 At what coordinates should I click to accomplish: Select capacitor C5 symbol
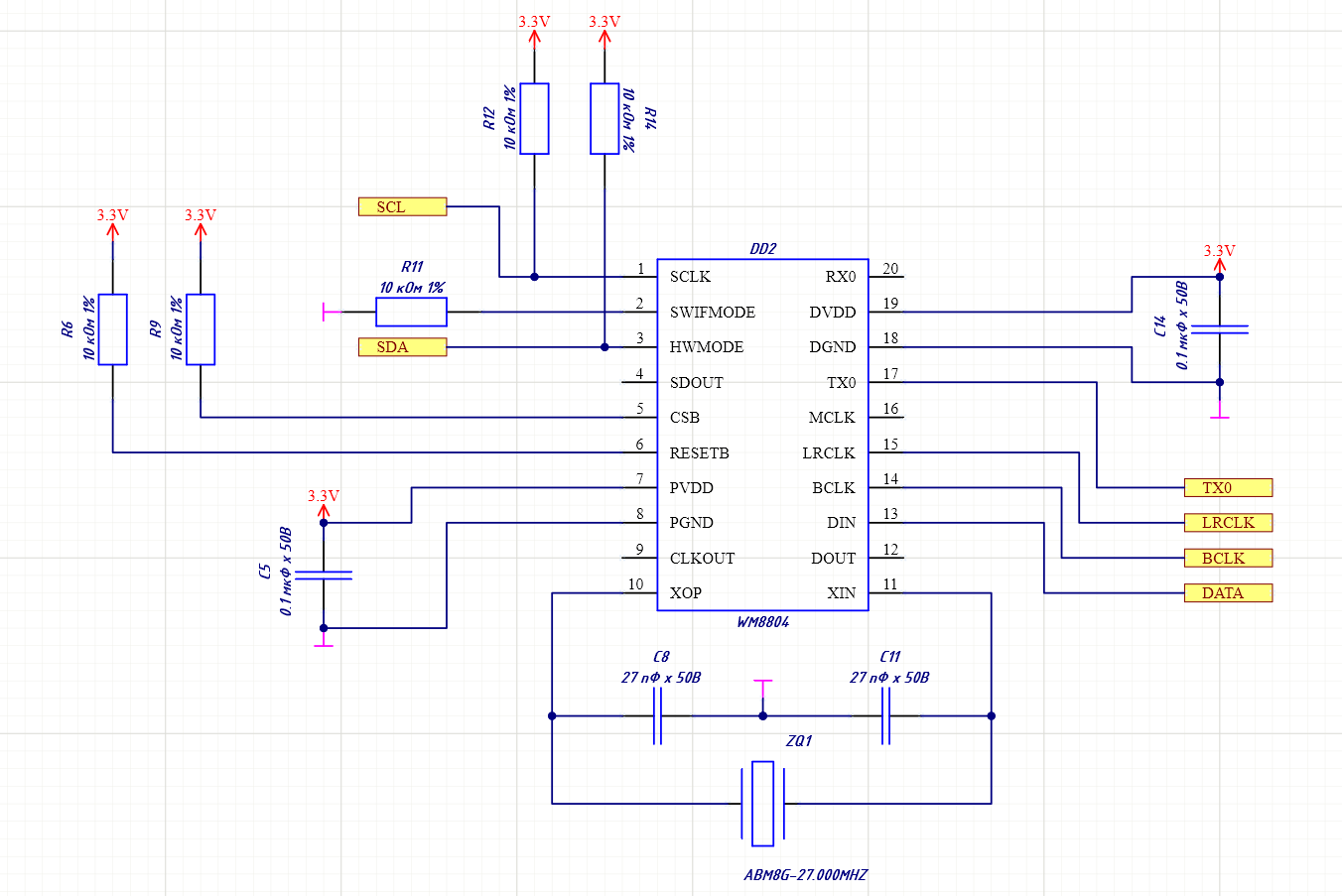coord(324,575)
